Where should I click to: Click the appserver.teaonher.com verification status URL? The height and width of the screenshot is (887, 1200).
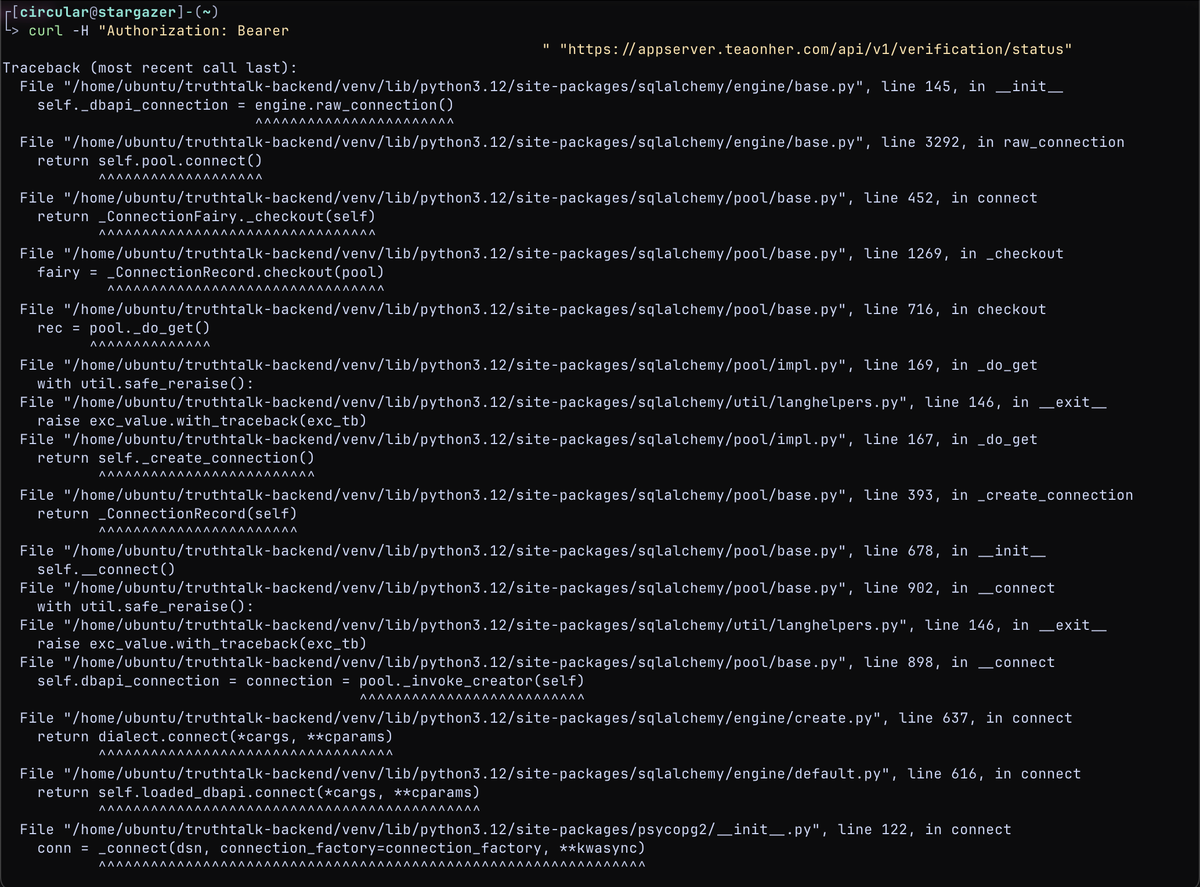coord(818,49)
